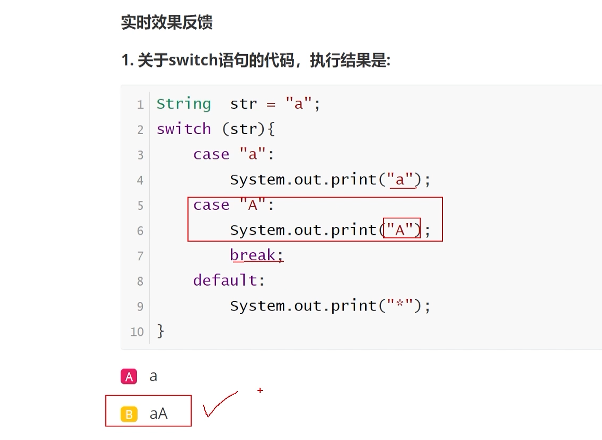This screenshot has height=440, width=602.
Task: Click closing brace on line 10
Action: [160, 331]
